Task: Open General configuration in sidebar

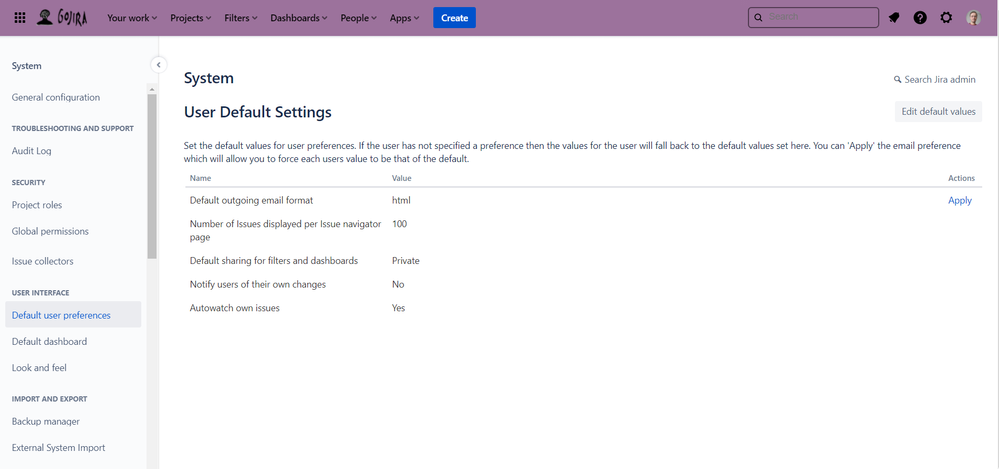Action: (55, 97)
